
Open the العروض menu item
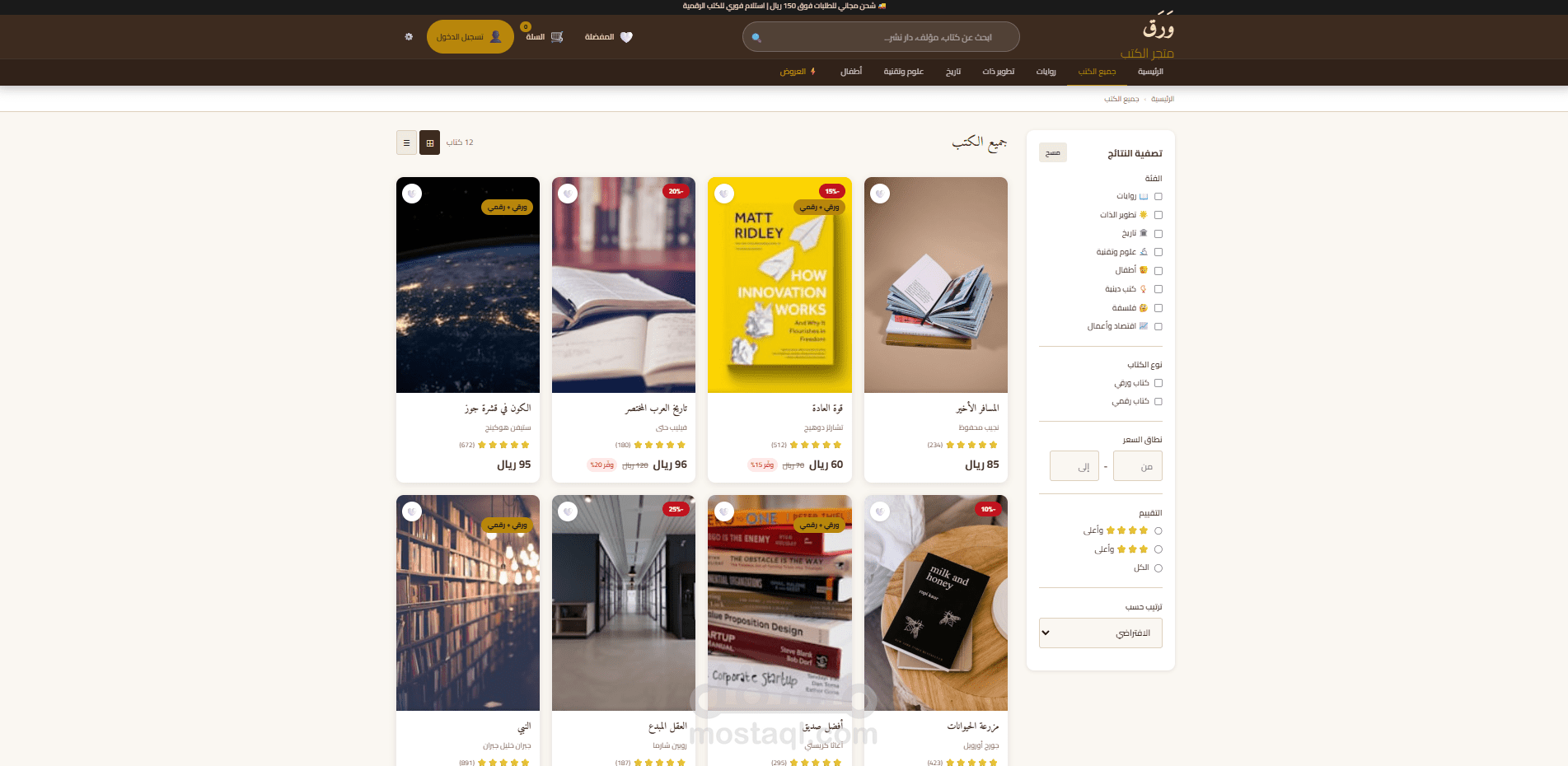click(x=798, y=72)
